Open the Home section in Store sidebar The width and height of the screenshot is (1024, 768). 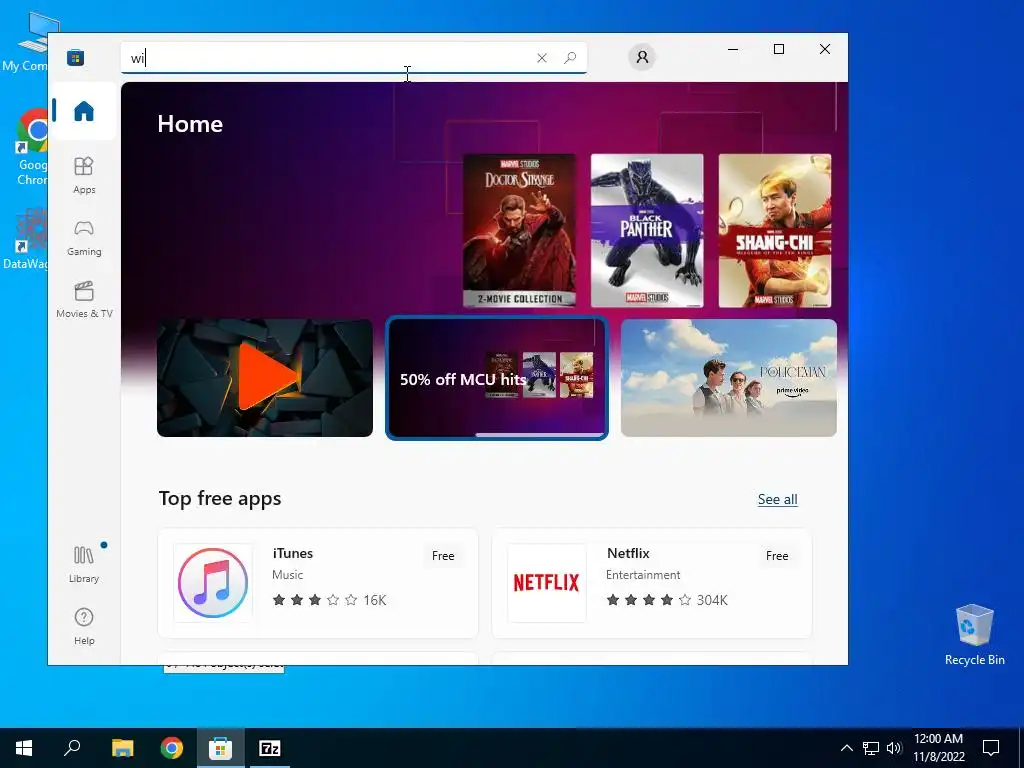coord(84,111)
